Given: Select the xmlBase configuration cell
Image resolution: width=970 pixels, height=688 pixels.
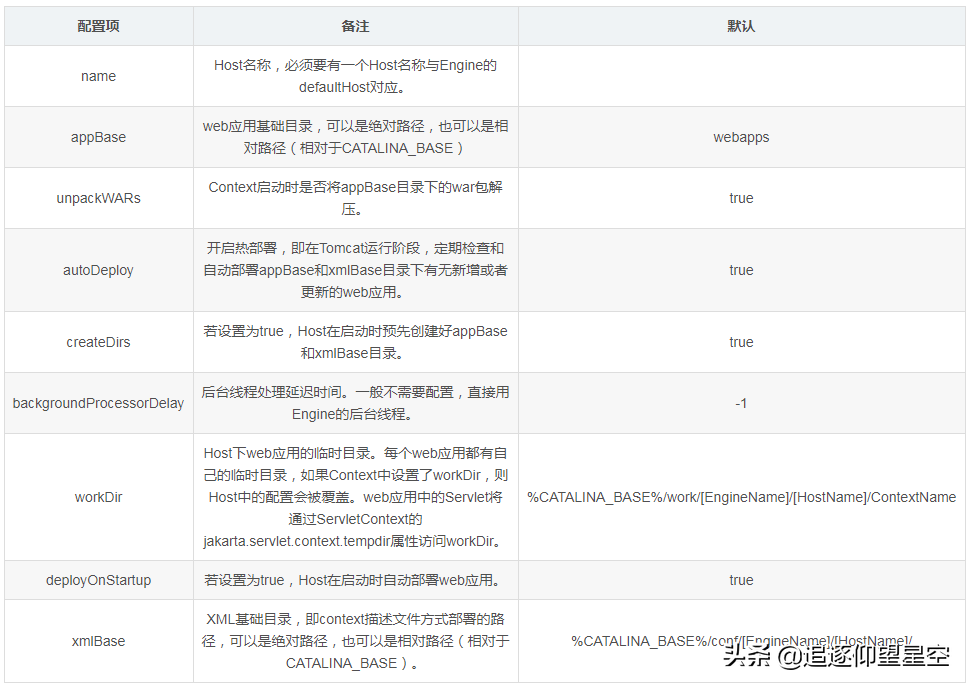Looking at the screenshot, I should point(98,641).
